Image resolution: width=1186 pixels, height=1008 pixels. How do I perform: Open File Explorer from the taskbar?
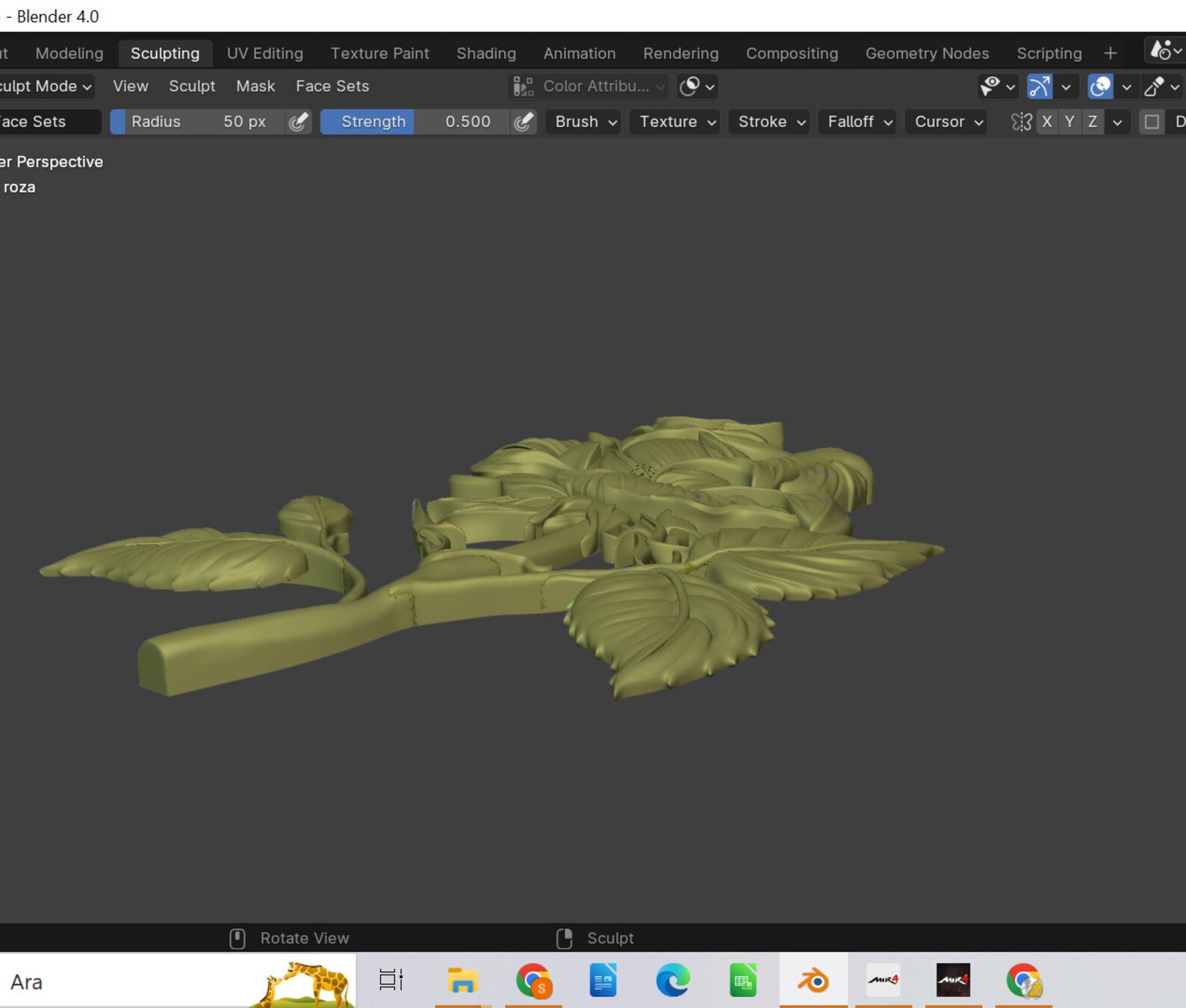tap(462, 980)
